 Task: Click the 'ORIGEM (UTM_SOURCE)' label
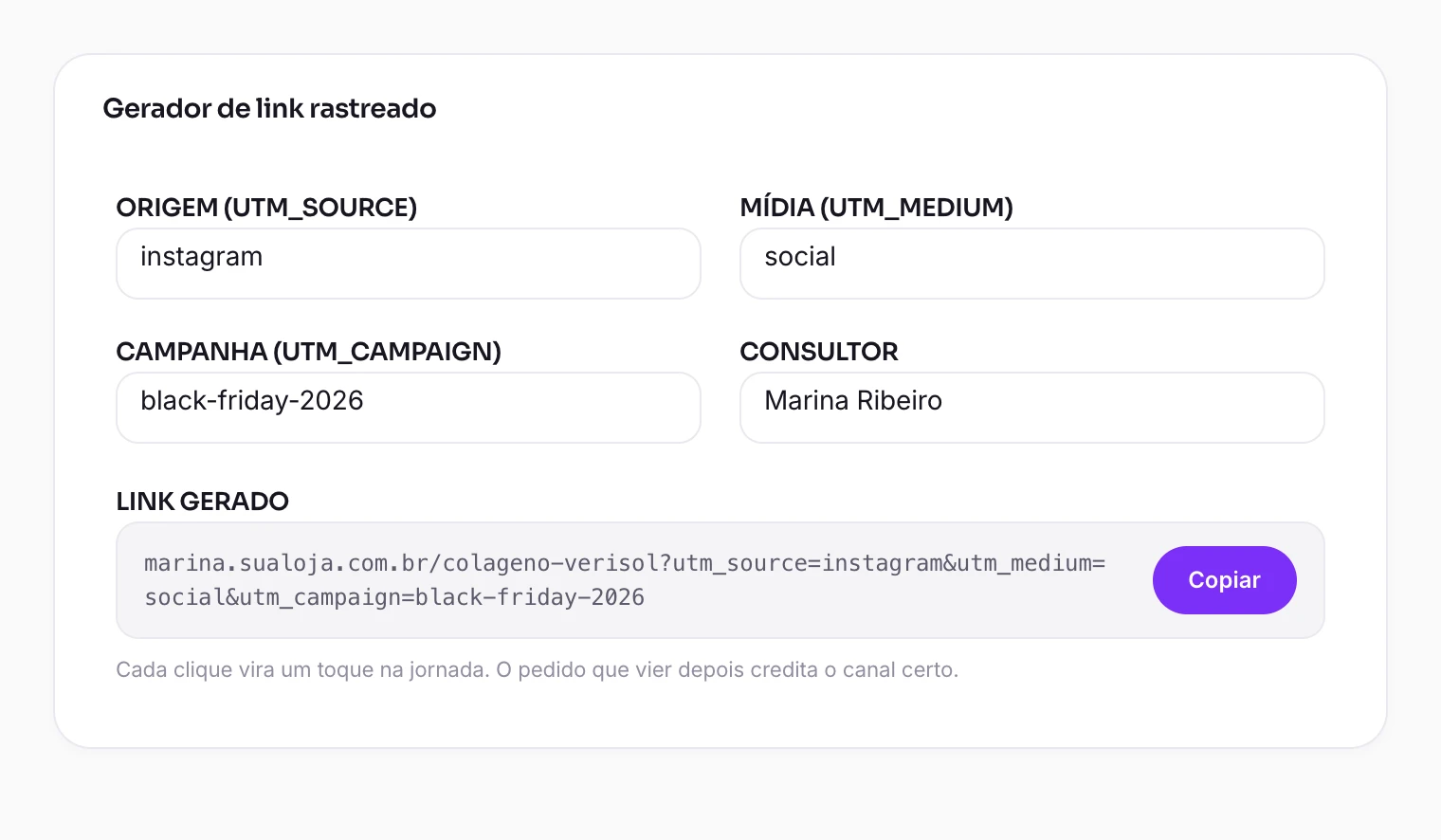[266, 208]
